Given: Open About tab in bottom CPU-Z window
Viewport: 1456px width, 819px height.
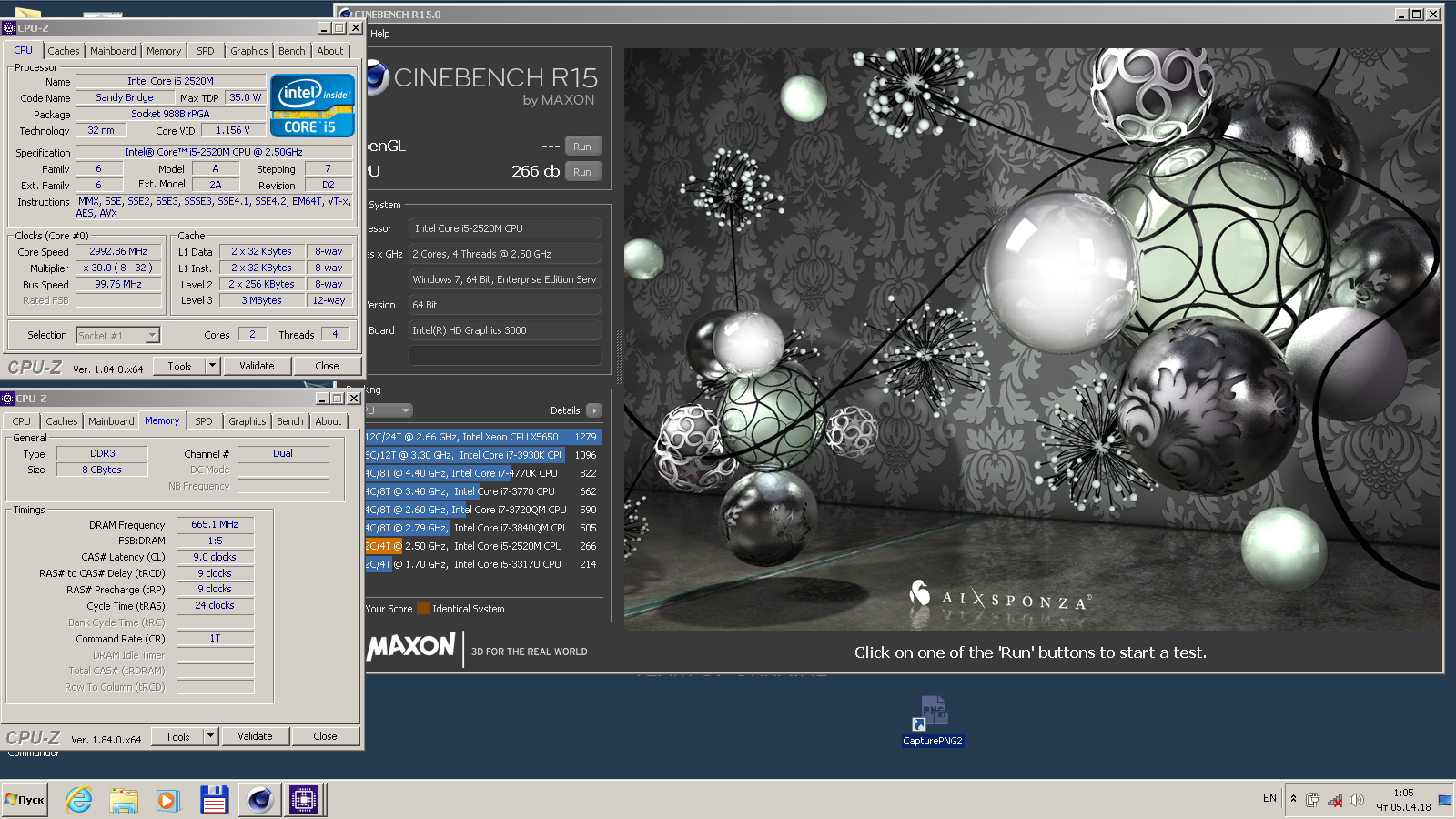Looking at the screenshot, I should click(329, 421).
